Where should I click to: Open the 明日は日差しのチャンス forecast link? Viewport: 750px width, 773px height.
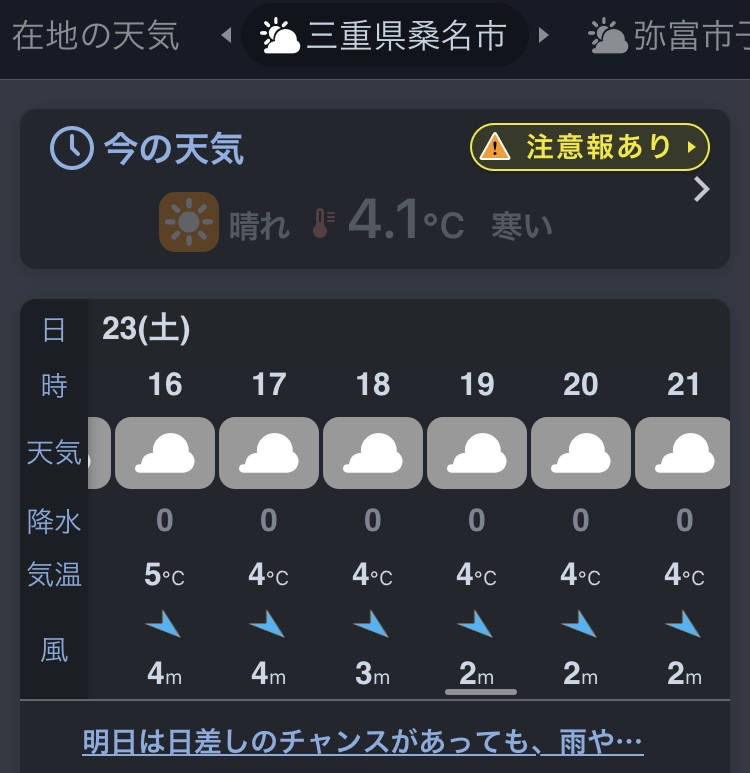coord(362,742)
